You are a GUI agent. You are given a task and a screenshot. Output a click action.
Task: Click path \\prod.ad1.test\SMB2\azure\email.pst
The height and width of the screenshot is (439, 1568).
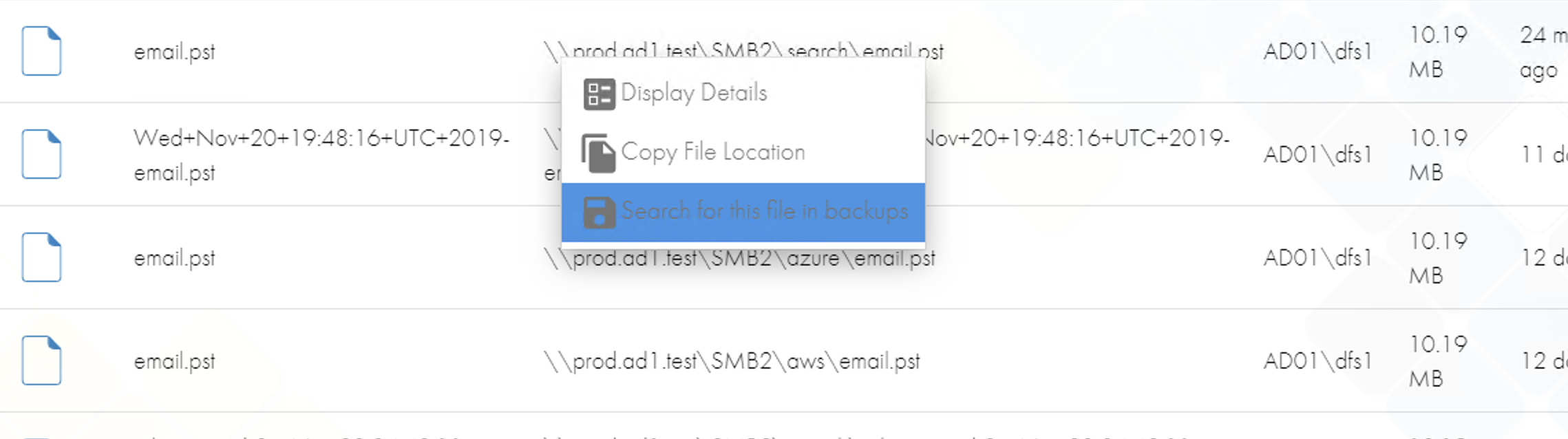pos(739,258)
